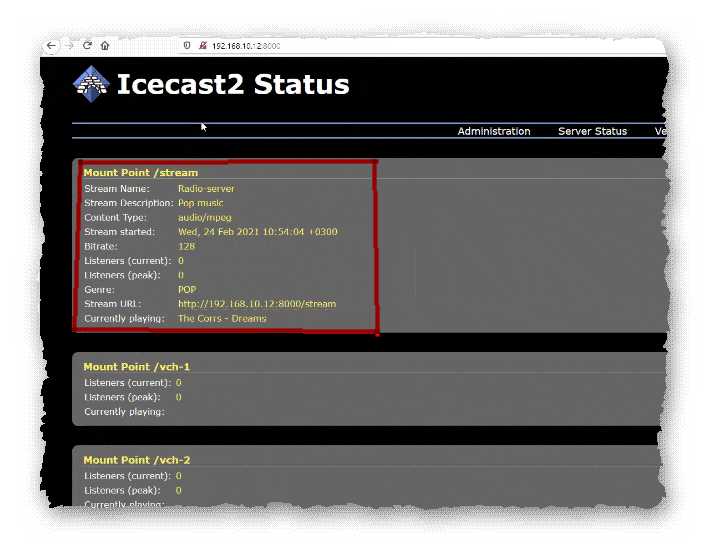Screen dimensions: 704x544
Task: Open the Administration menu link
Action: pyautogui.click(x=494, y=131)
